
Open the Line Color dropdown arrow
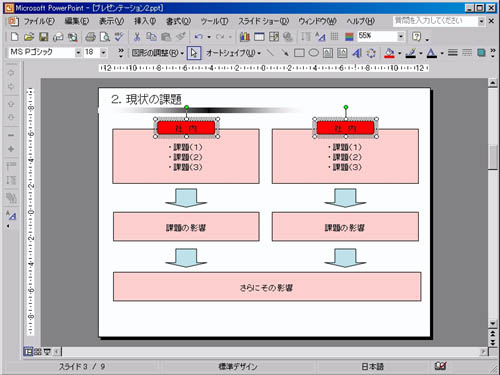point(421,53)
